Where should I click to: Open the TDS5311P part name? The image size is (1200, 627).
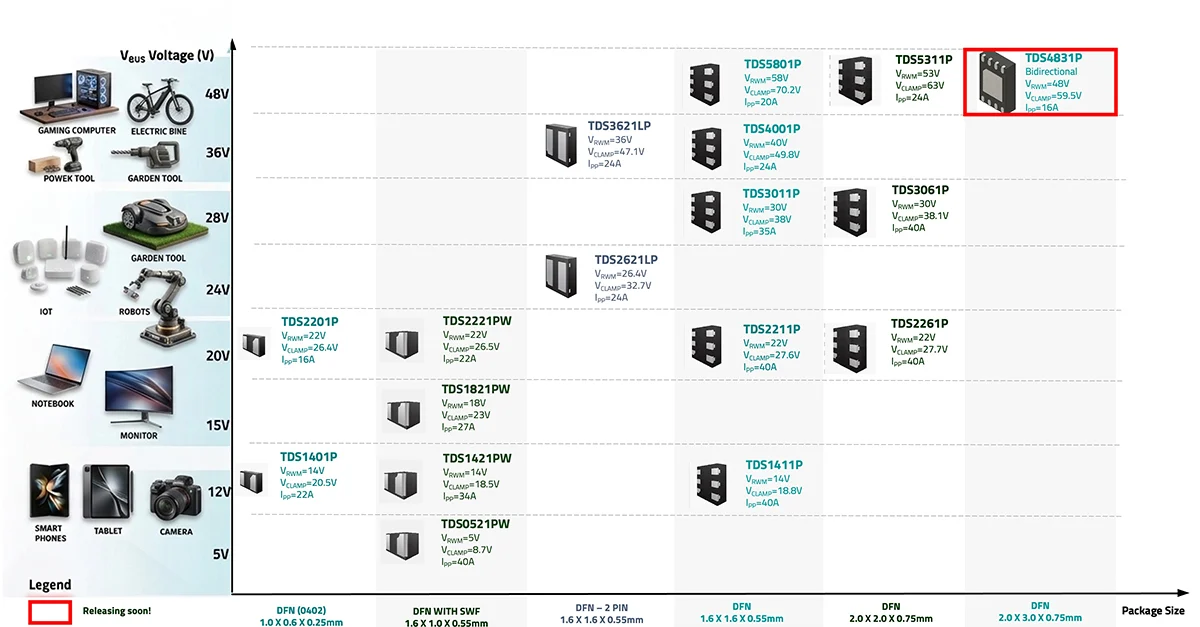pyautogui.click(x=924, y=60)
